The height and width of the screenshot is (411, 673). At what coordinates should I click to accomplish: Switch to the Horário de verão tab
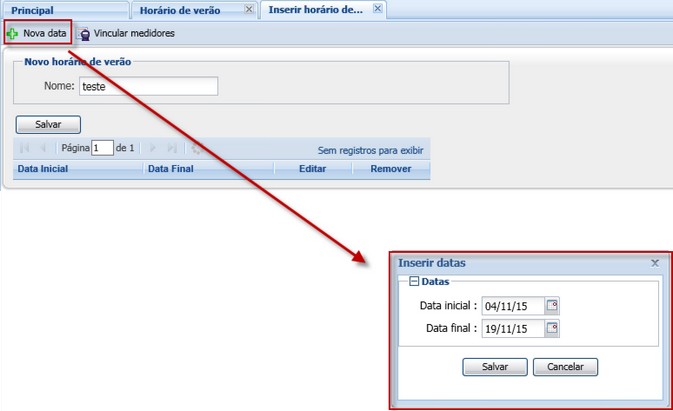click(189, 10)
